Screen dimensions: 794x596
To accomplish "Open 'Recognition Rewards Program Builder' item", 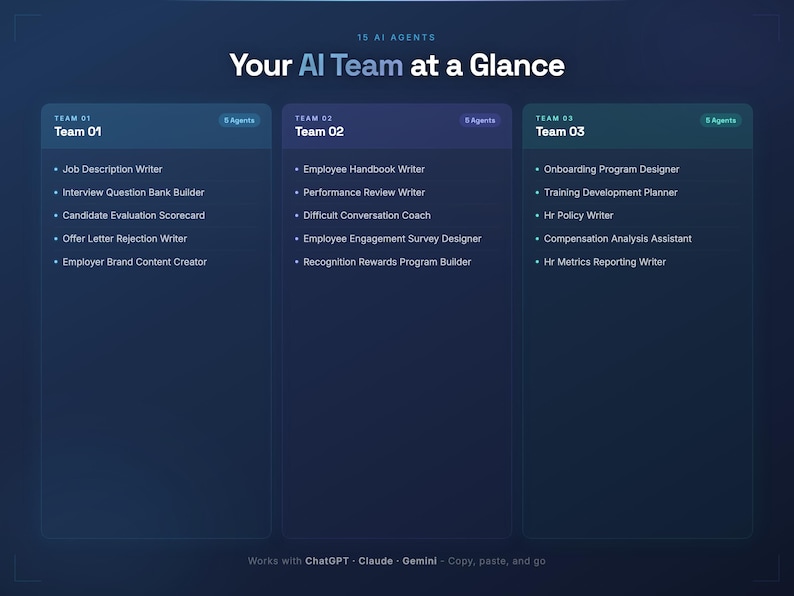I will (387, 262).
